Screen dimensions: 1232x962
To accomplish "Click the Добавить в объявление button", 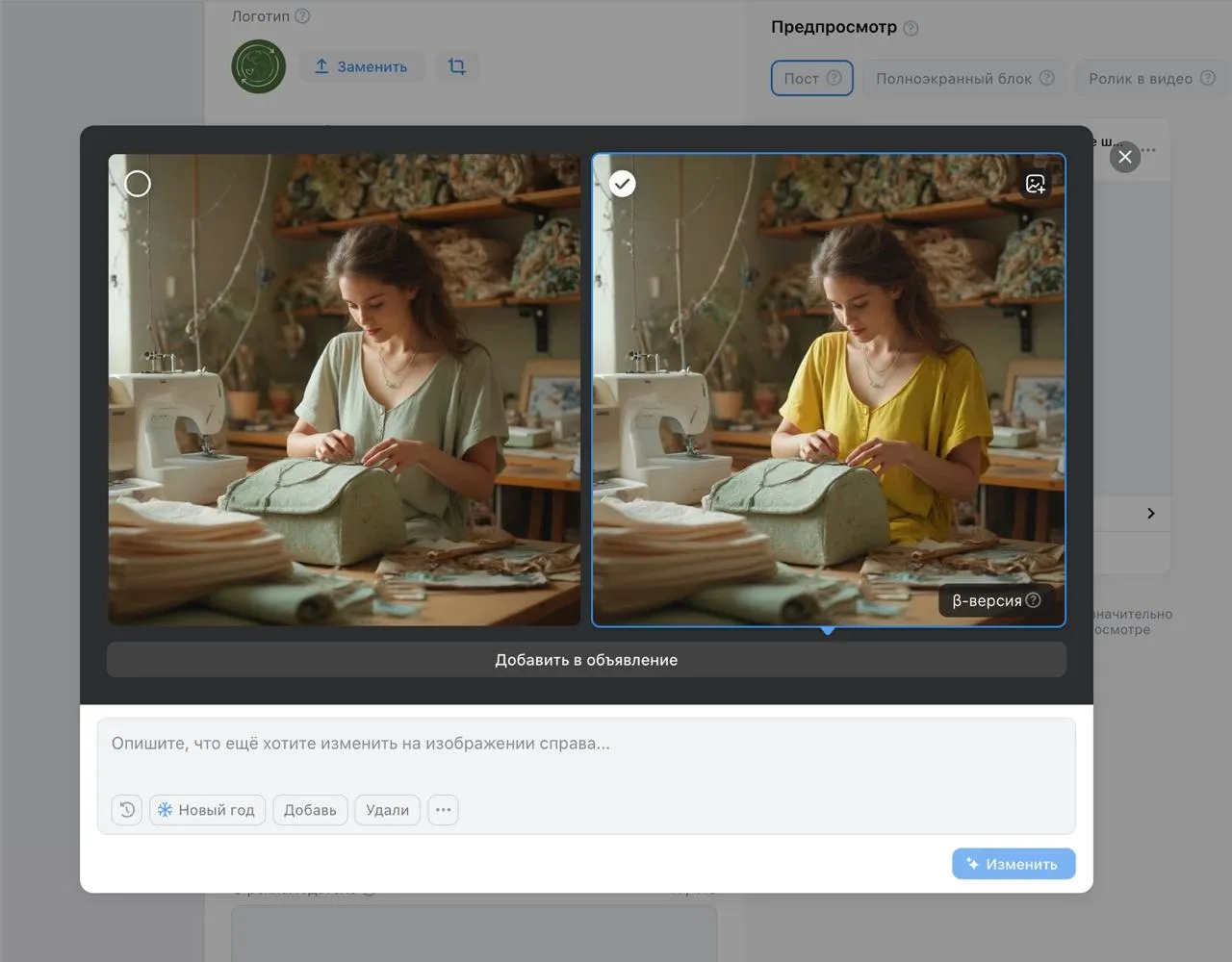I will [586, 659].
